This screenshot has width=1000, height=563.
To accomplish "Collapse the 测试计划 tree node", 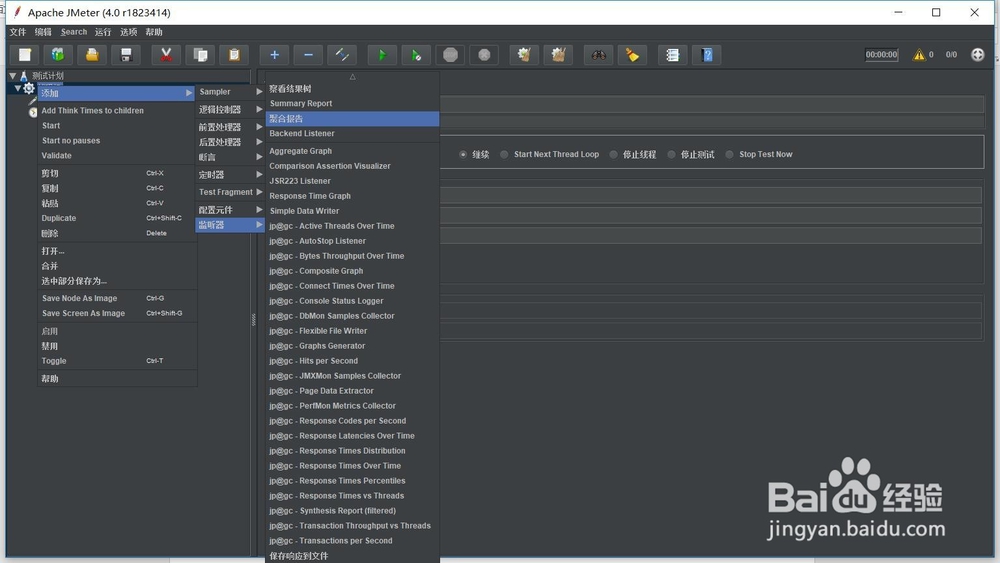I will point(12,76).
